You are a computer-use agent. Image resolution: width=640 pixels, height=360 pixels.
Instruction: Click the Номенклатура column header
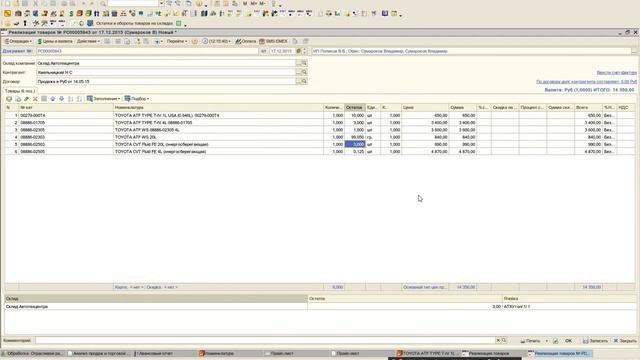click(218, 107)
